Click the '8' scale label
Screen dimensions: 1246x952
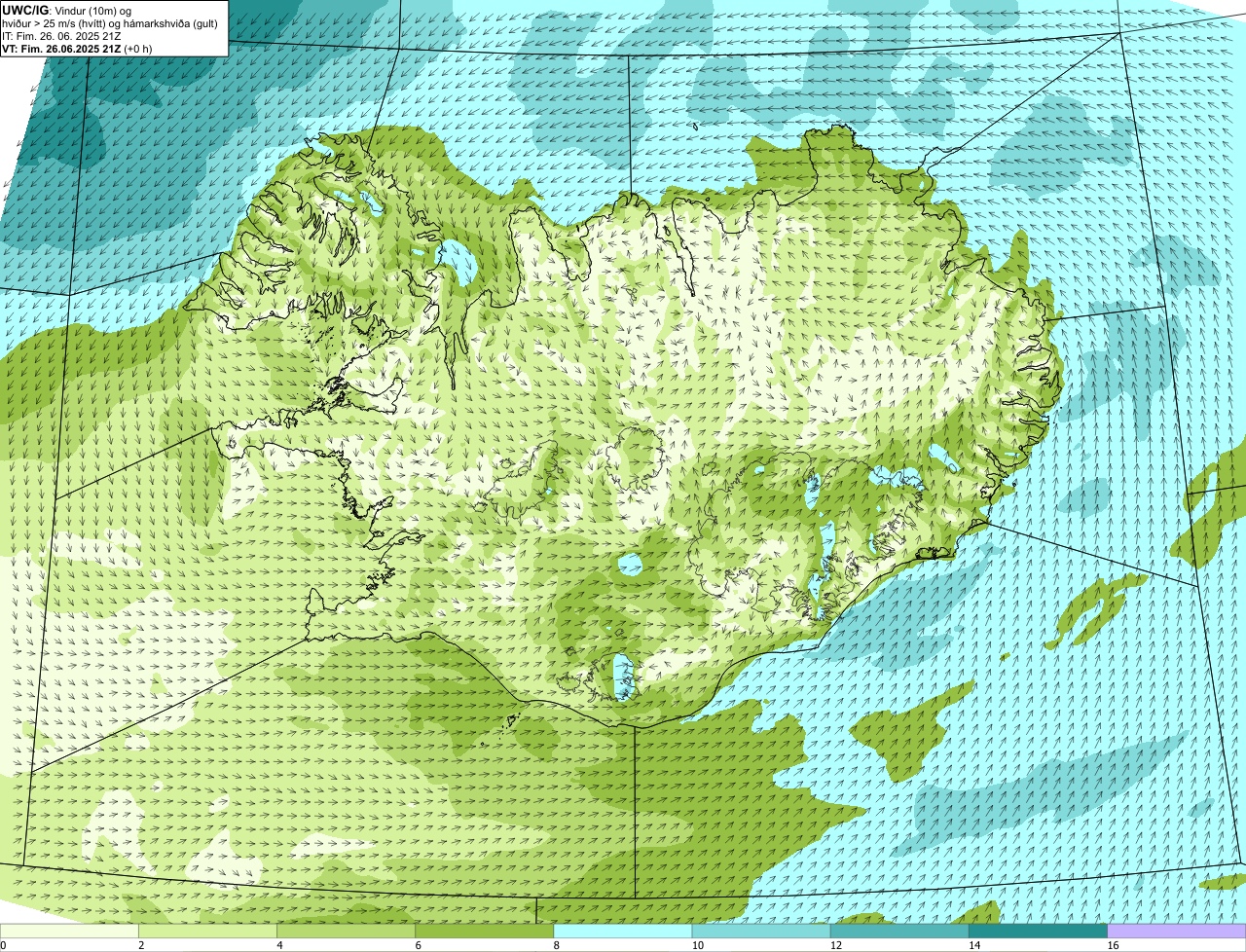tap(557, 945)
